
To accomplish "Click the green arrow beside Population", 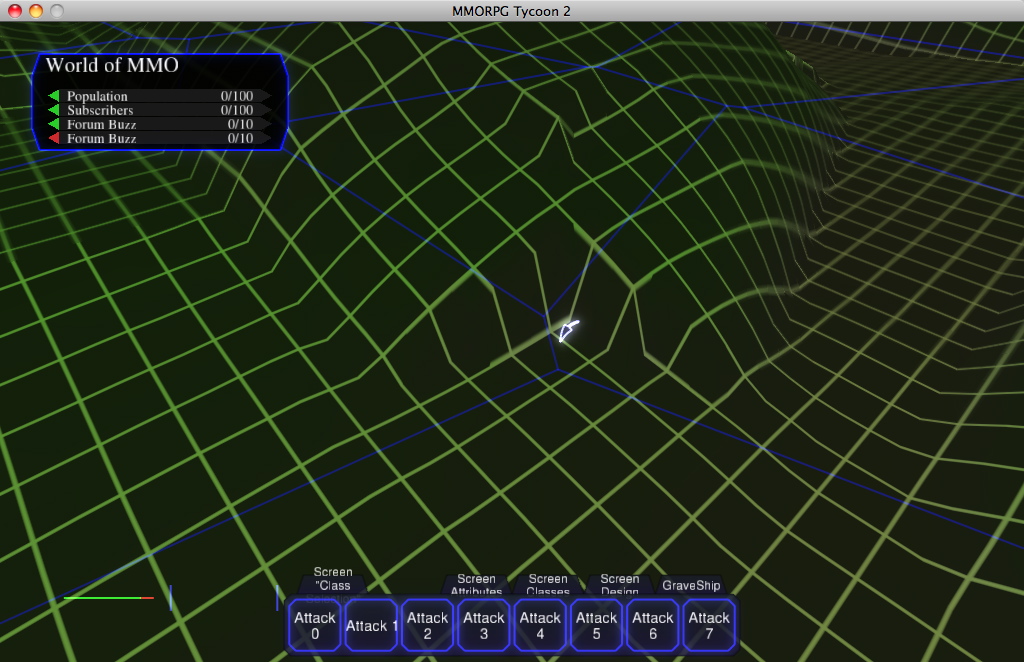I will pos(54,96).
